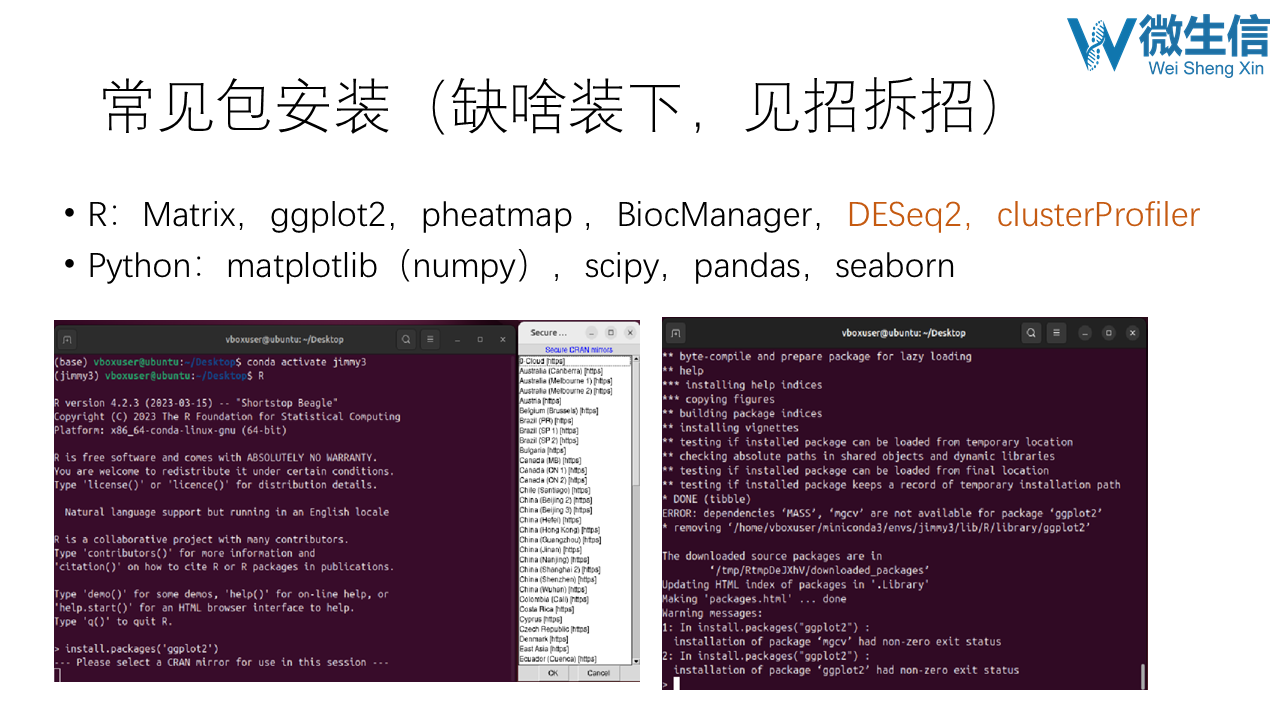The width and height of the screenshot is (1280, 720).
Task: Select the "China (Beijing 2) [https]" mirror
Action: (x=574, y=501)
